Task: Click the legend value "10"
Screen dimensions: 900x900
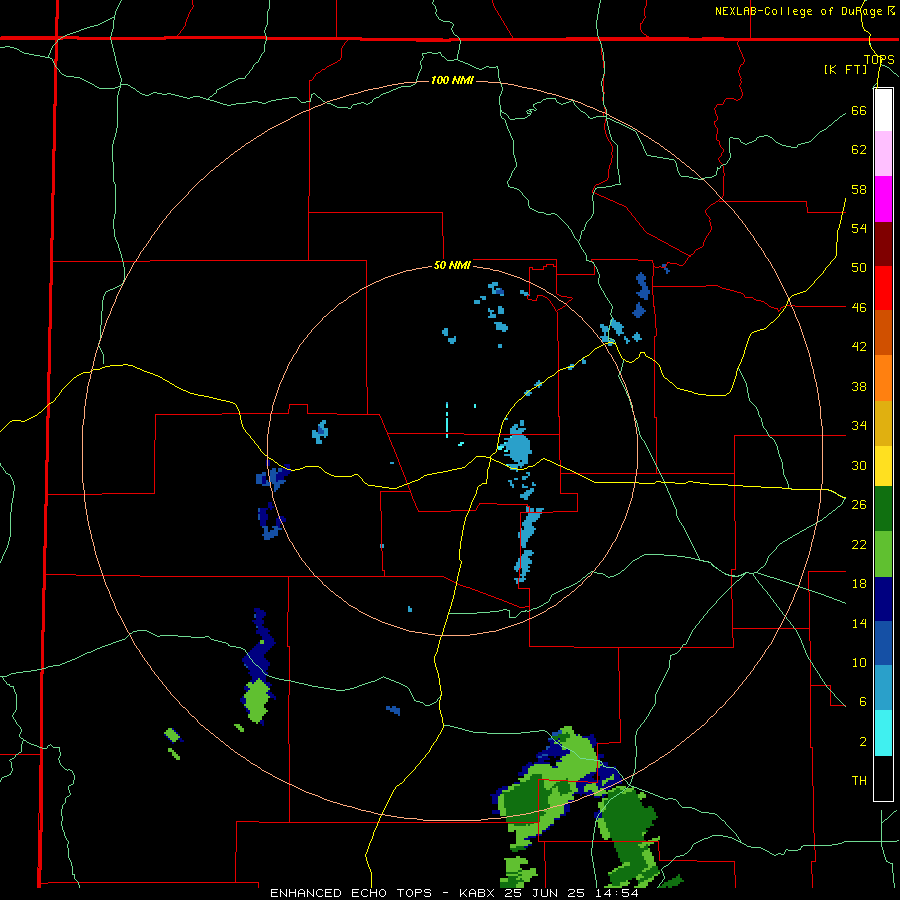Action: 859,663
